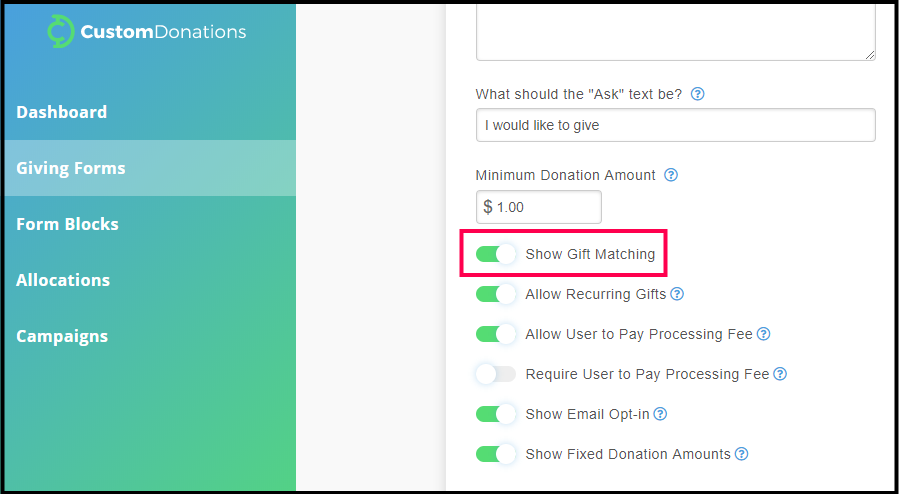
Task: Click the CustomDonations logo icon
Action: coord(61,31)
